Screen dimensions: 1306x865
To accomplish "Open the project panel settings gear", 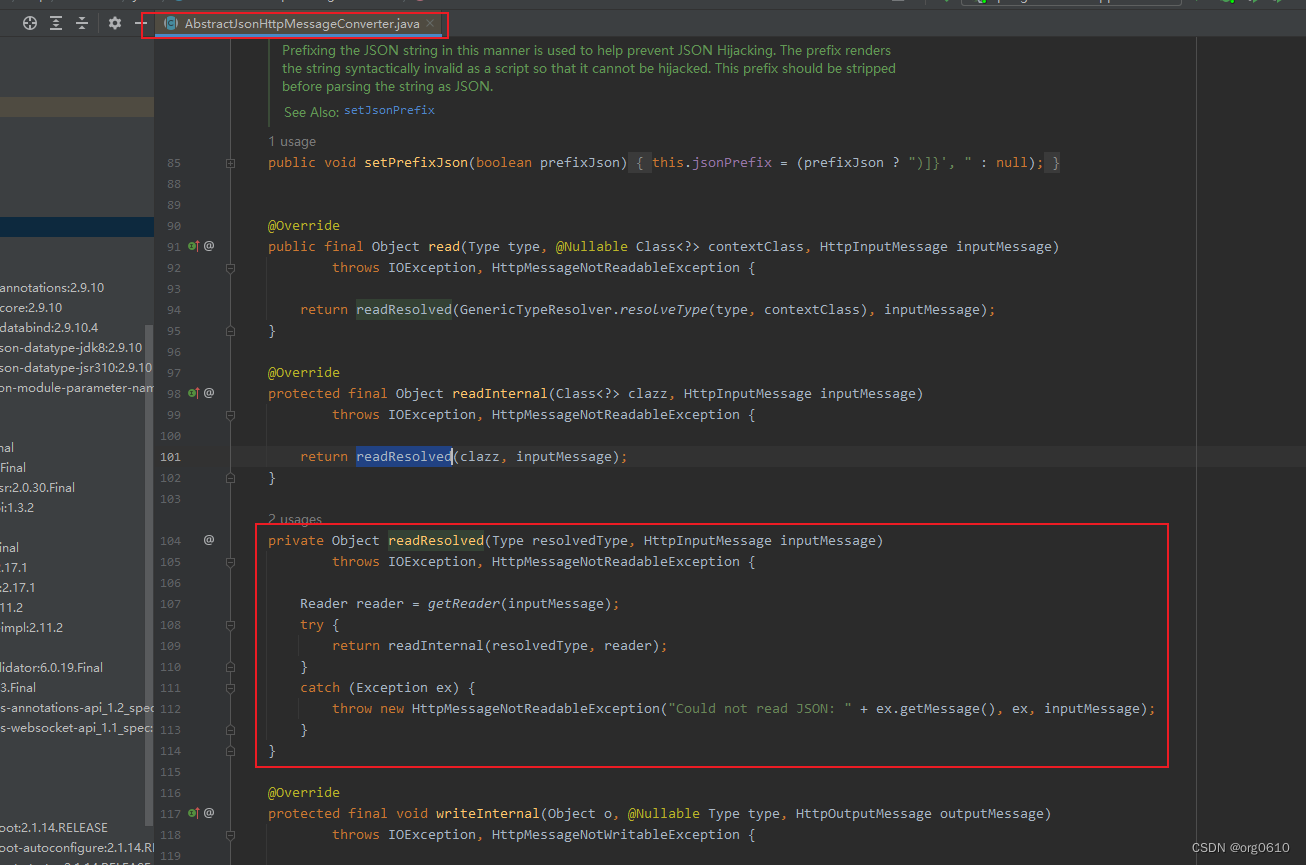I will (x=115, y=23).
